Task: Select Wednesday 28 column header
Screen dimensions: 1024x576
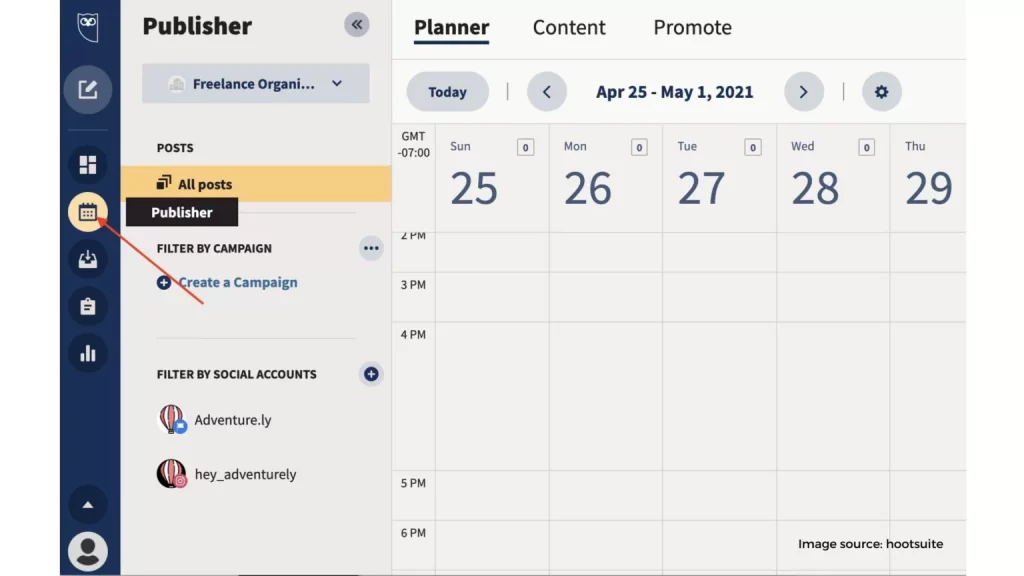Action: (x=833, y=177)
